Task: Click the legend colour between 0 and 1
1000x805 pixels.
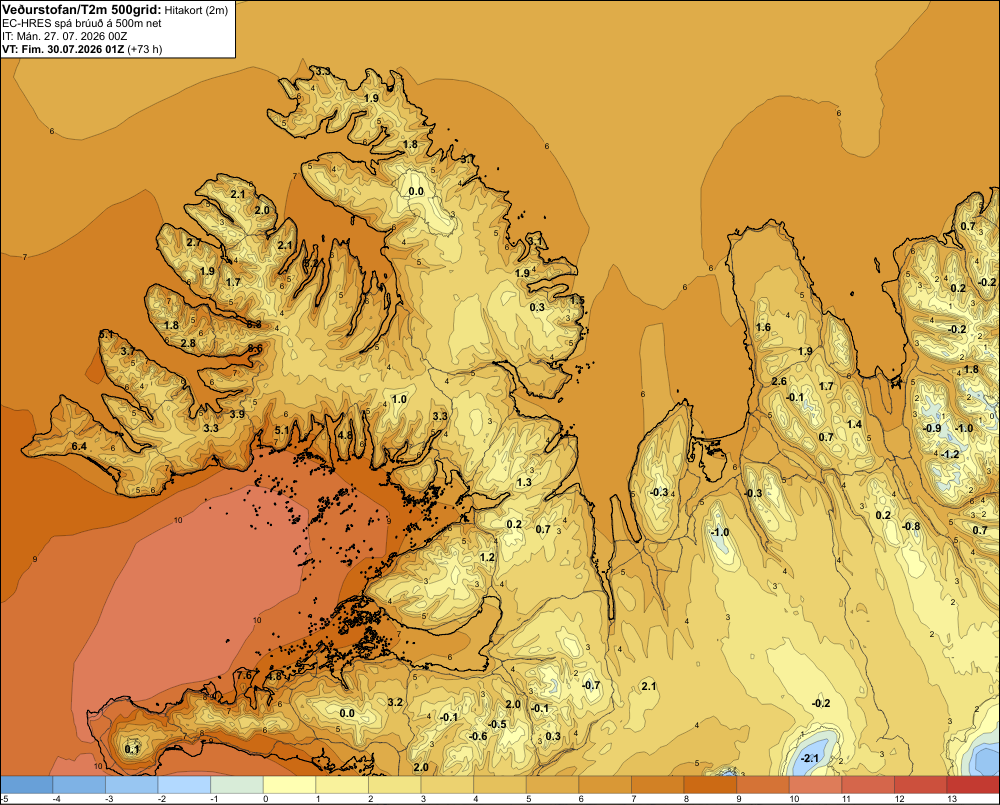Action: (289, 785)
